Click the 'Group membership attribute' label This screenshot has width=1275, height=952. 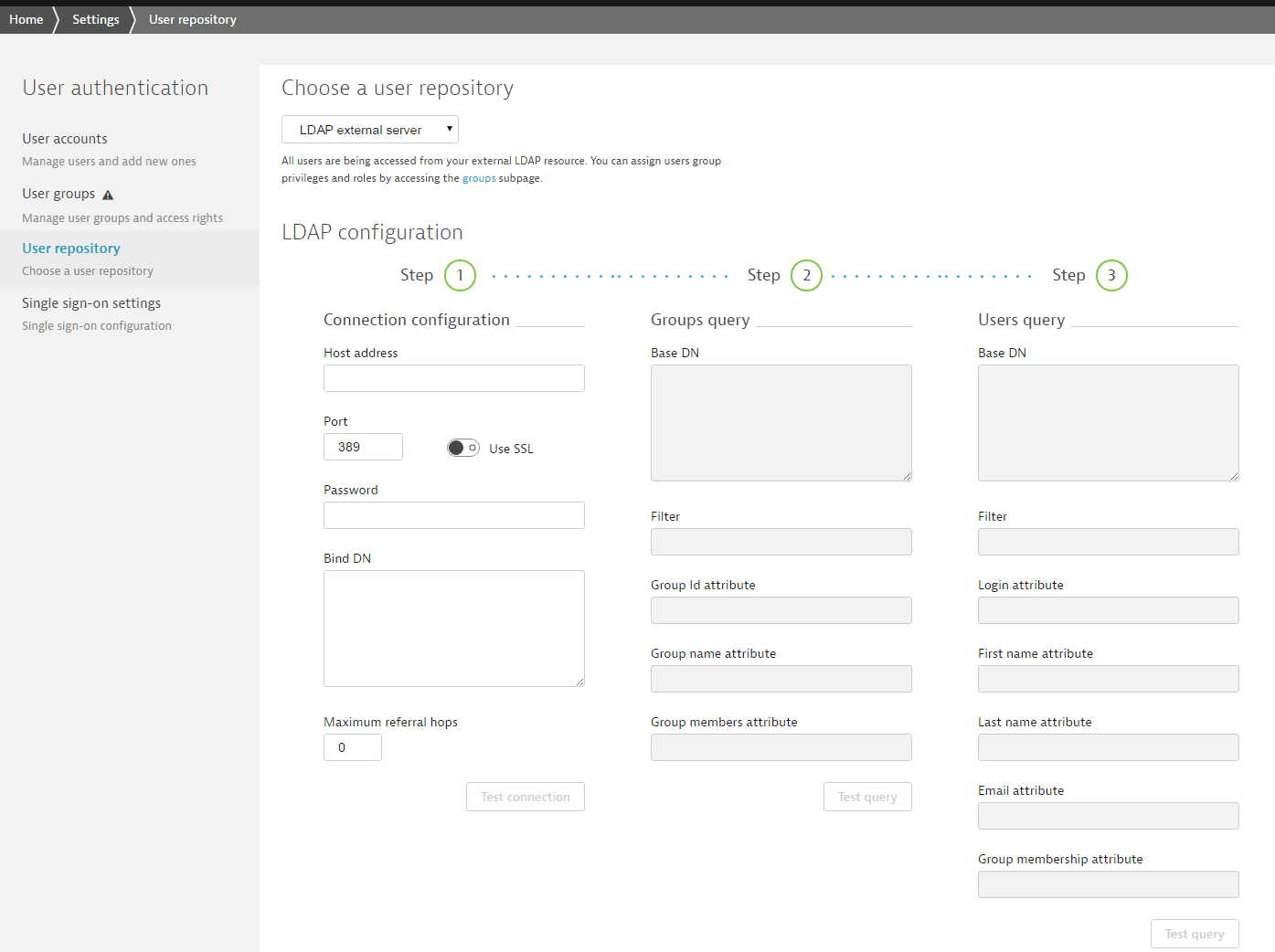[1060, 859]
